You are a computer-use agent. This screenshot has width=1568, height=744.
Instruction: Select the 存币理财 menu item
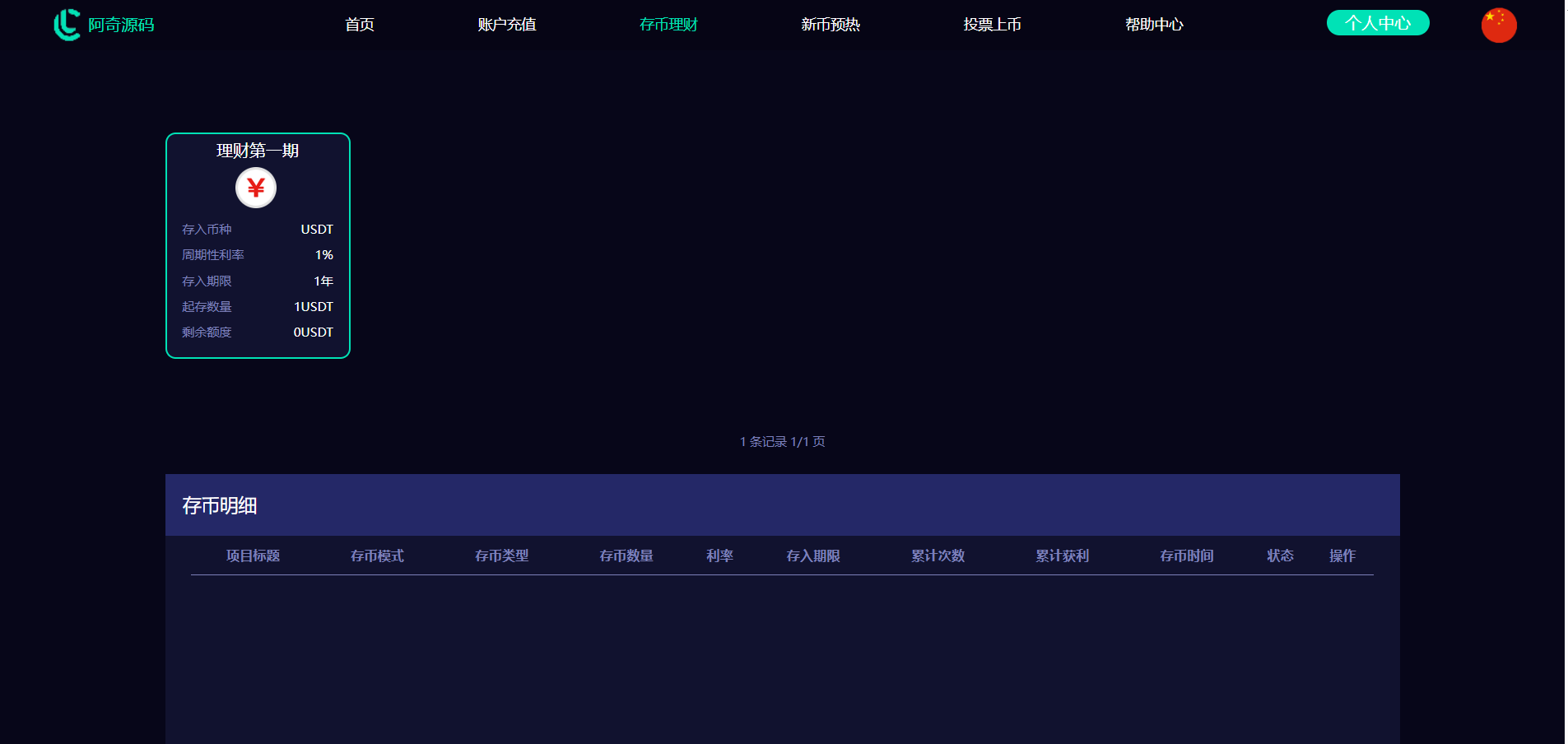669,25
